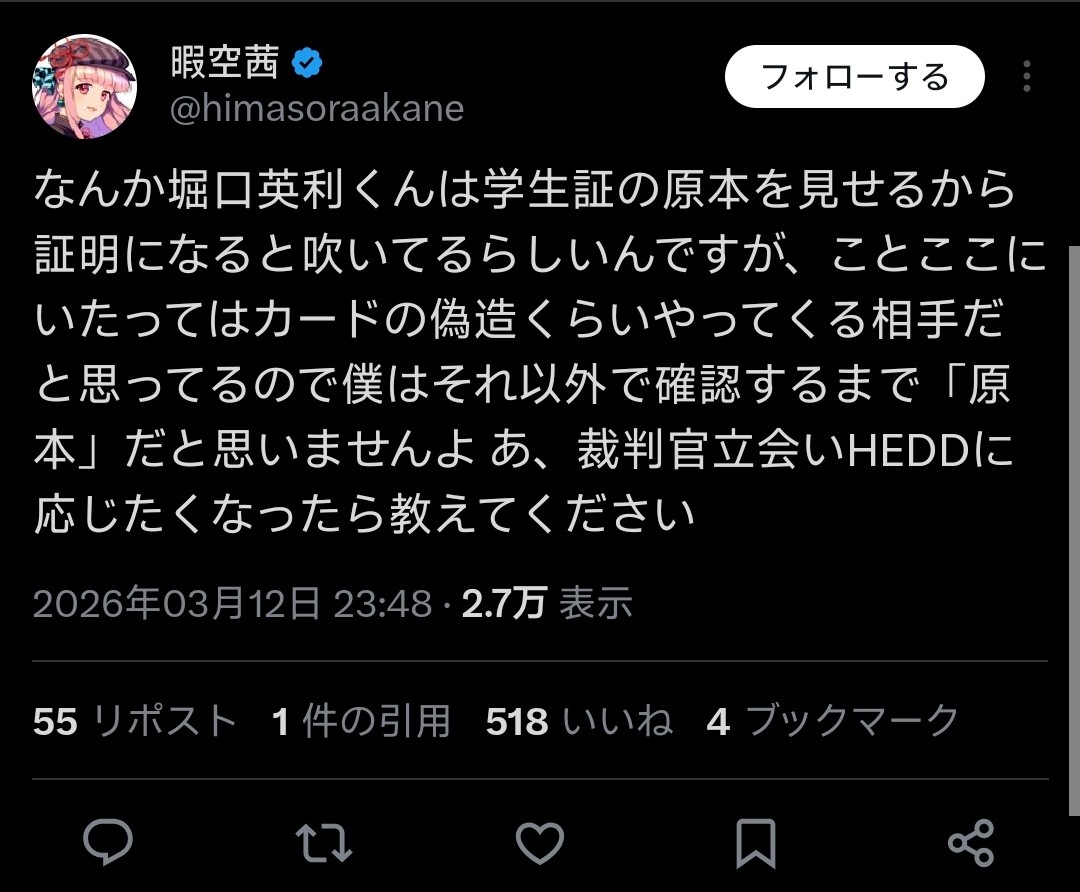Open the share icon options

(970, 843)
